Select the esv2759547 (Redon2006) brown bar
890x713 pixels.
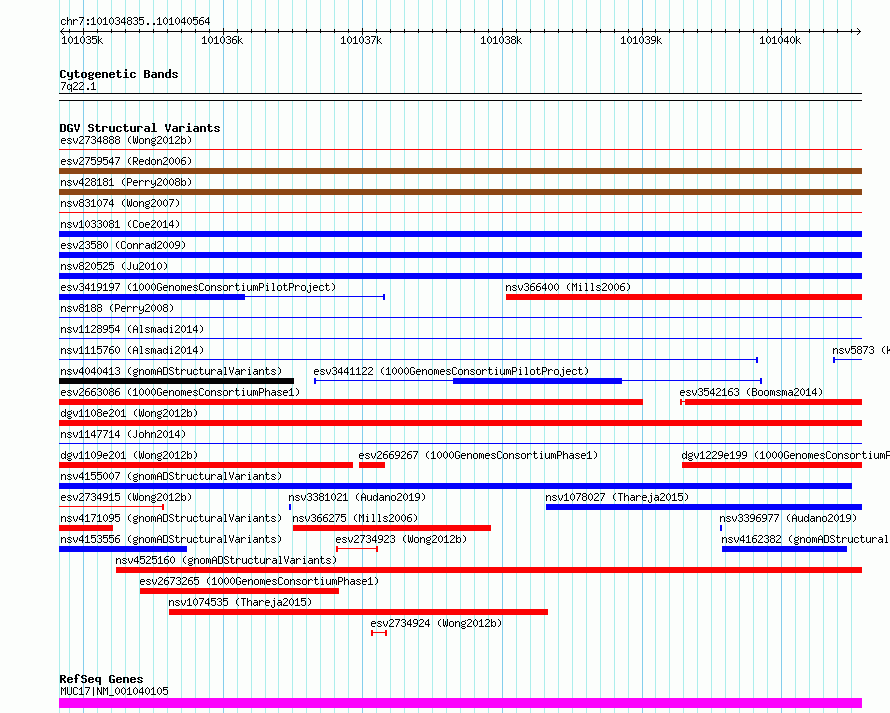tap(460, 171)
